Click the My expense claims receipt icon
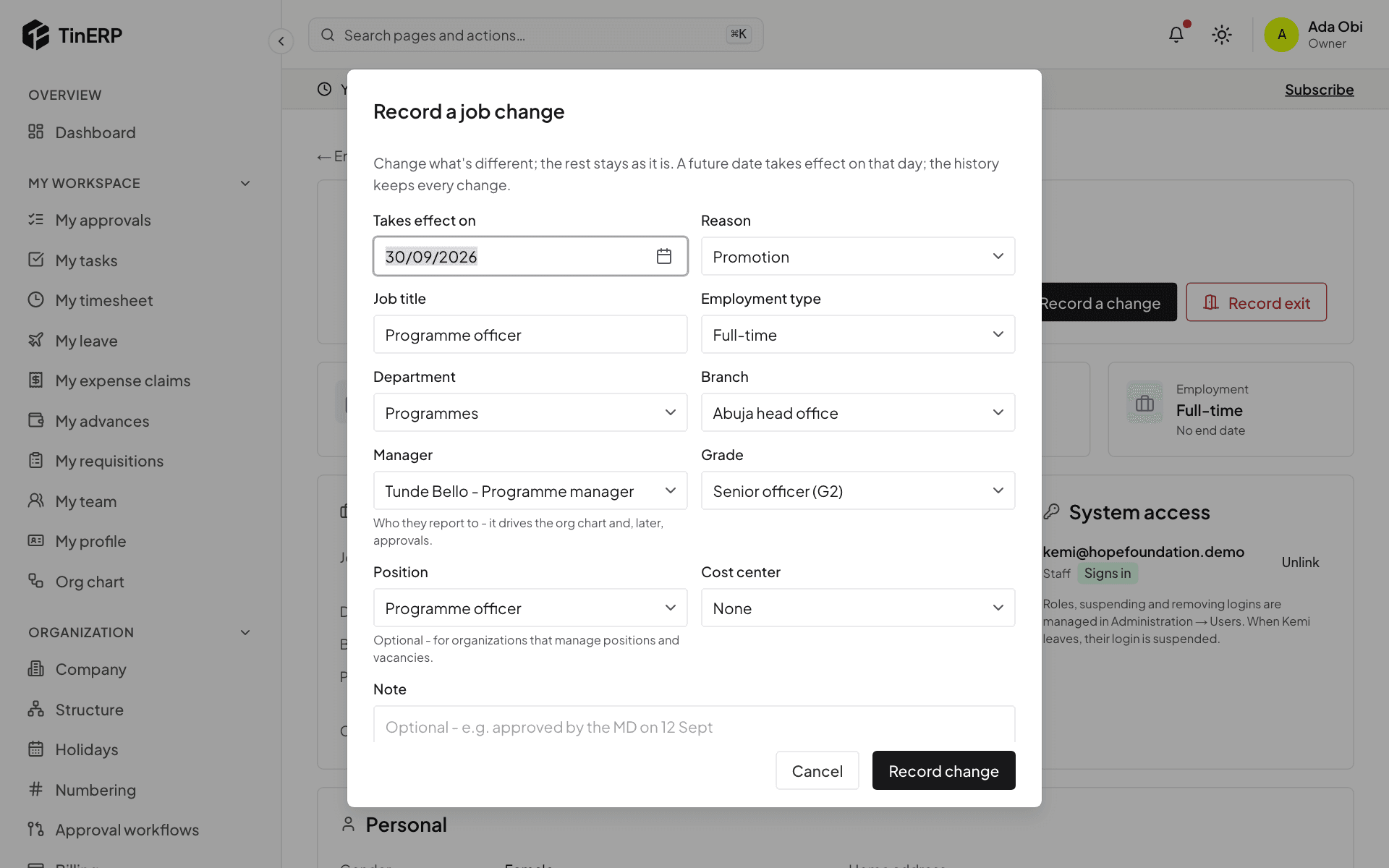Image resolution: width=1389 pixels, height=868 pixels. tap(36, 380)
